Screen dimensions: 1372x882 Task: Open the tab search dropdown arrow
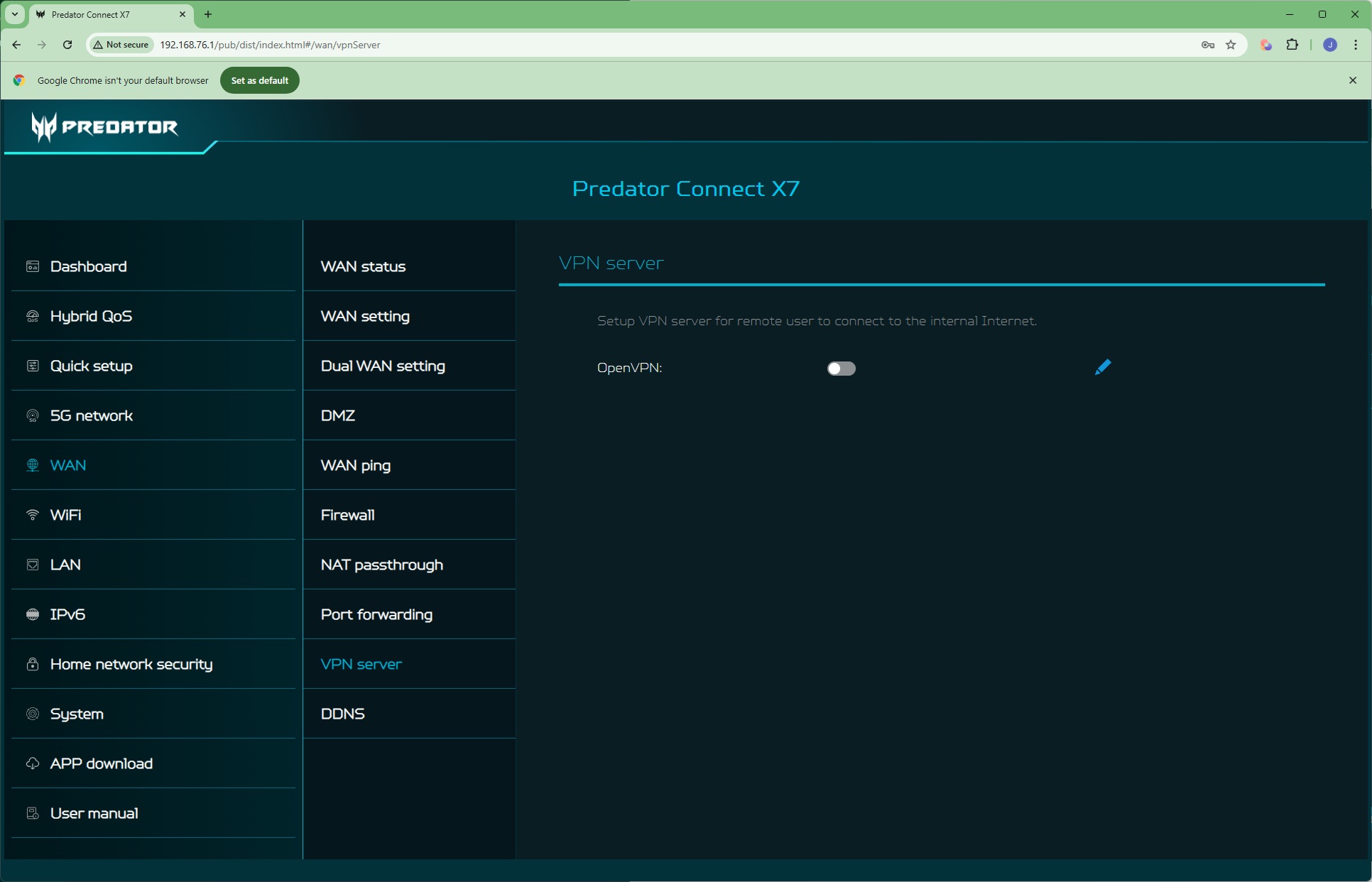14,14
